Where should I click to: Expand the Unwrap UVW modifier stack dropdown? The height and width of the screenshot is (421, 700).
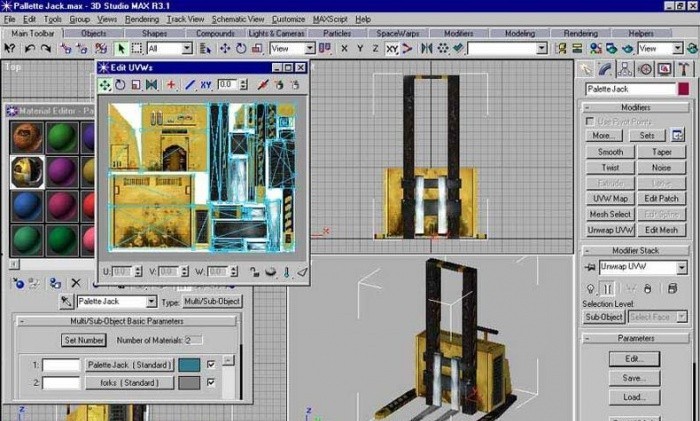pyautogui.click(x=681, y=268)
